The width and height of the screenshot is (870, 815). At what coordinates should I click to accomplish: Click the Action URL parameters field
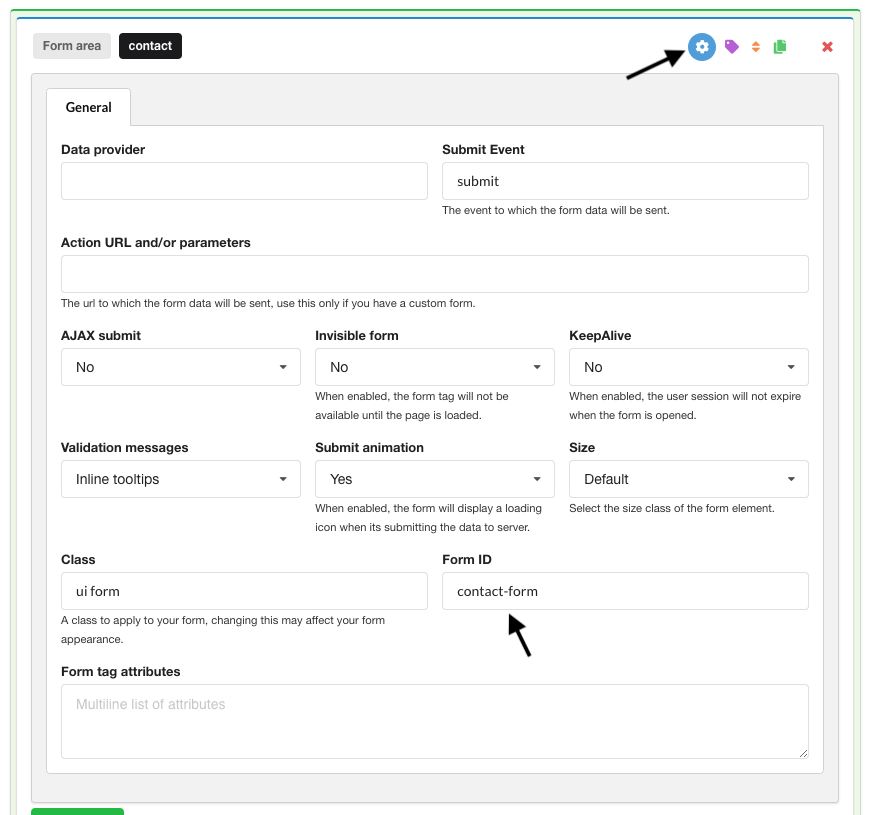click(x=434, y=273)
